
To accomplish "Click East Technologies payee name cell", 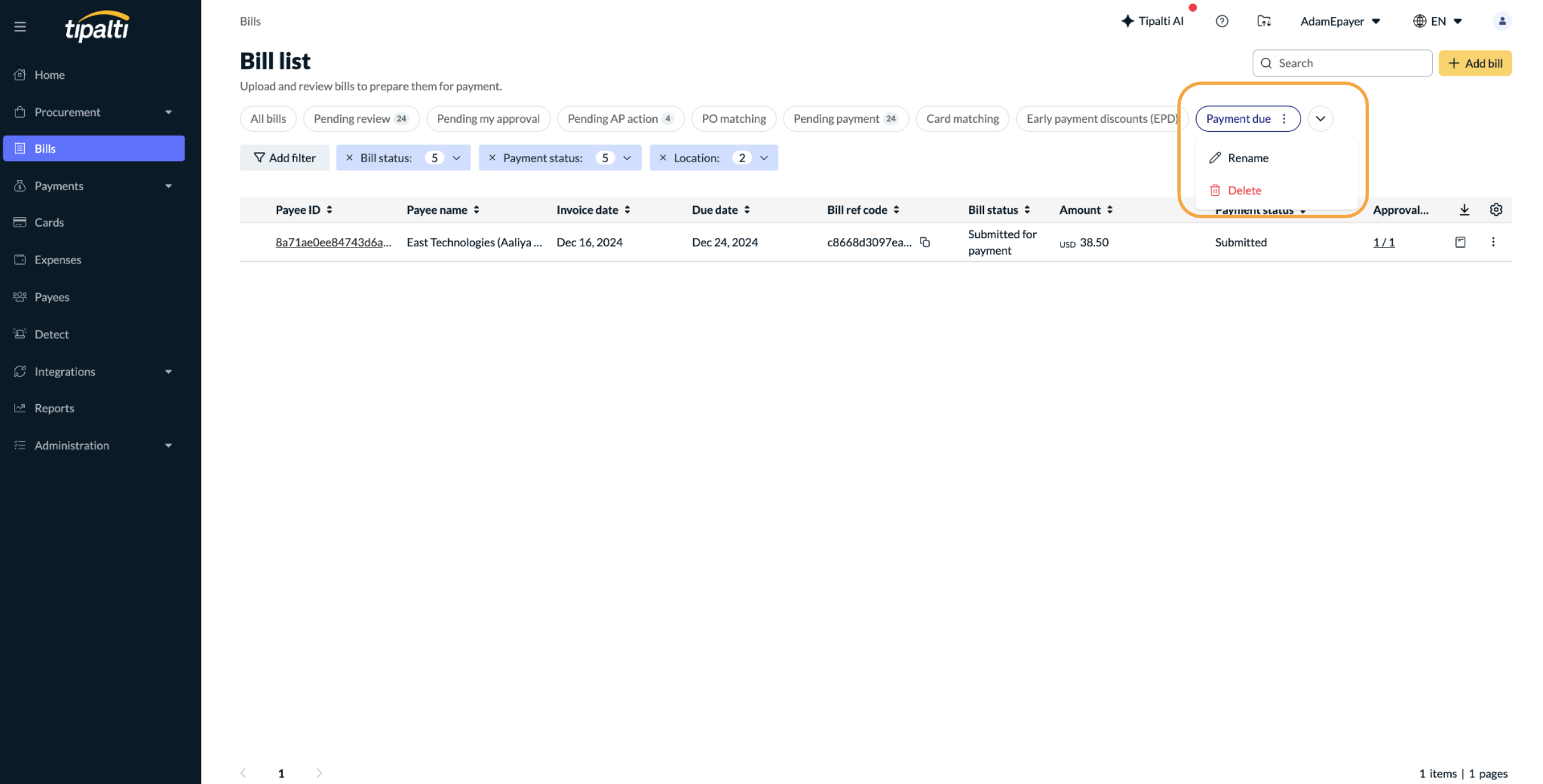I will tap(474, 242).
